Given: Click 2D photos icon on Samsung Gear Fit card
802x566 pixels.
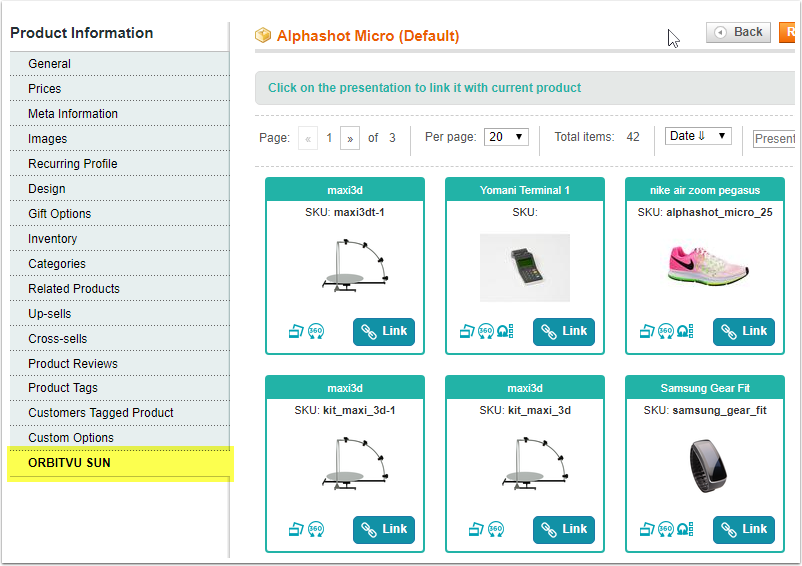Looking at the screenshot, I should tap(647, 529).
